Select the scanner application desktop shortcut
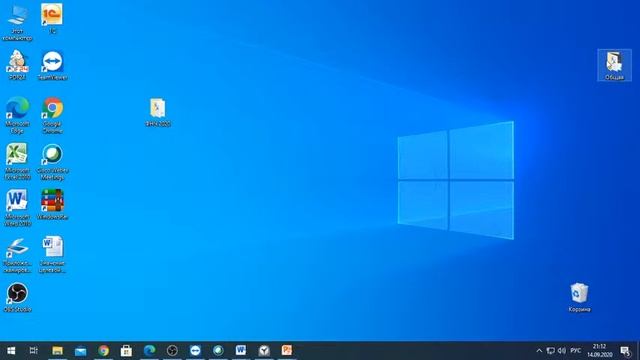 (17, 256)
